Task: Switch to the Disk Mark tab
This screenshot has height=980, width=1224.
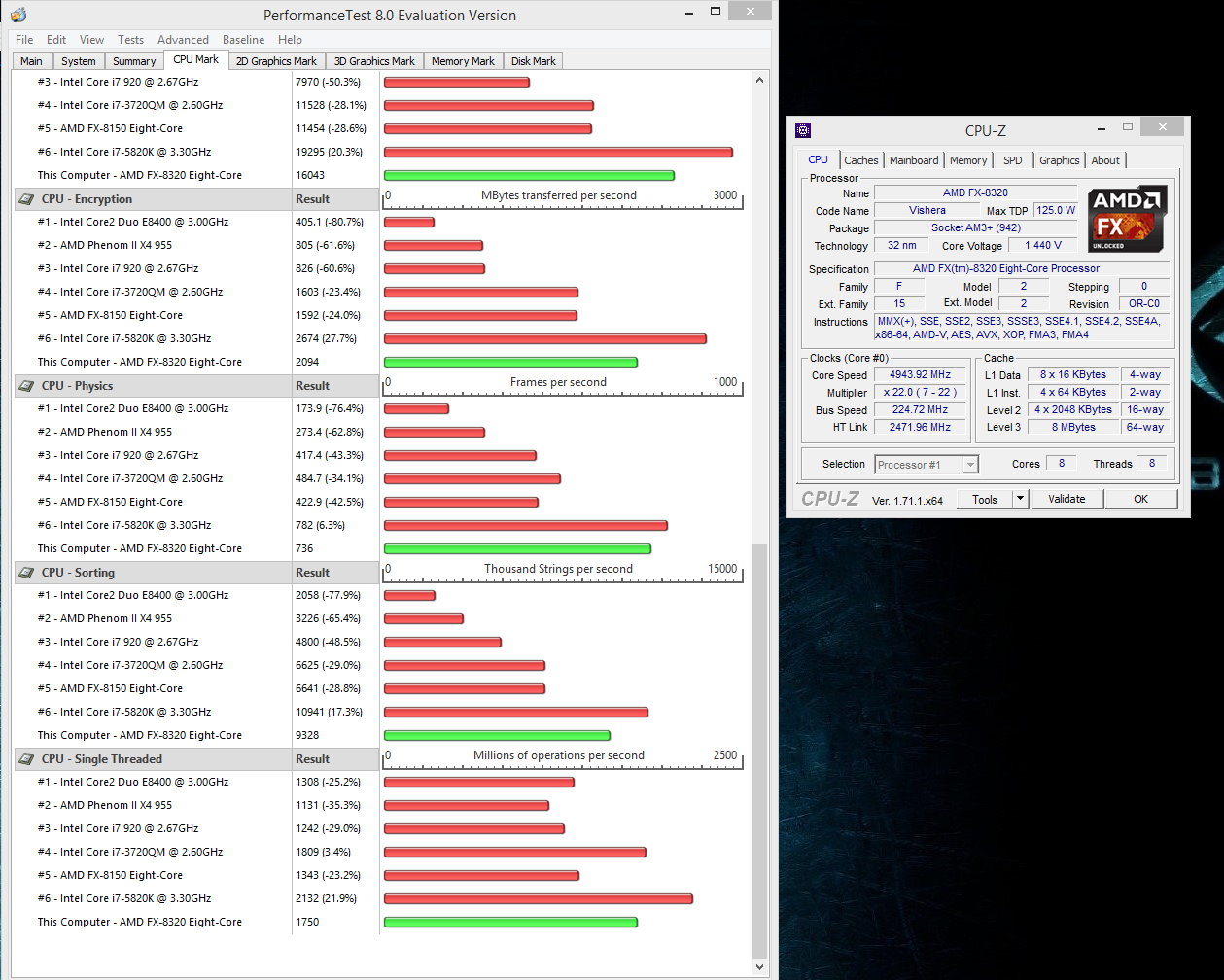Action: point(533,61)
